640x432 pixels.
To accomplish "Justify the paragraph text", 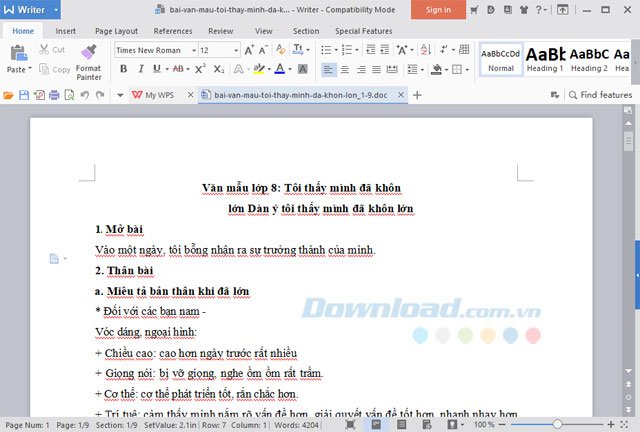I will pos(376,69).
